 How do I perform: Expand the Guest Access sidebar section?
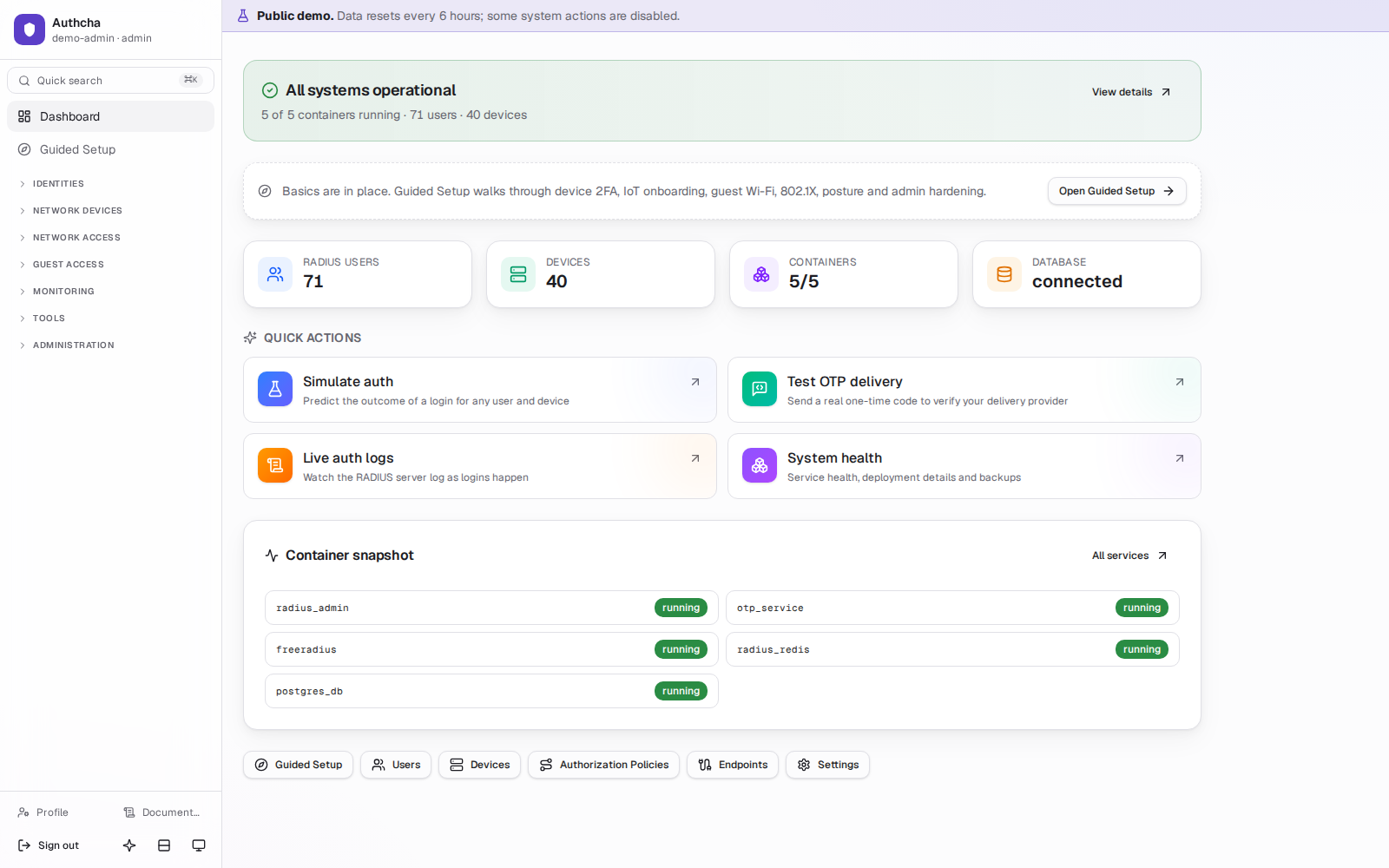click(110, 265)
